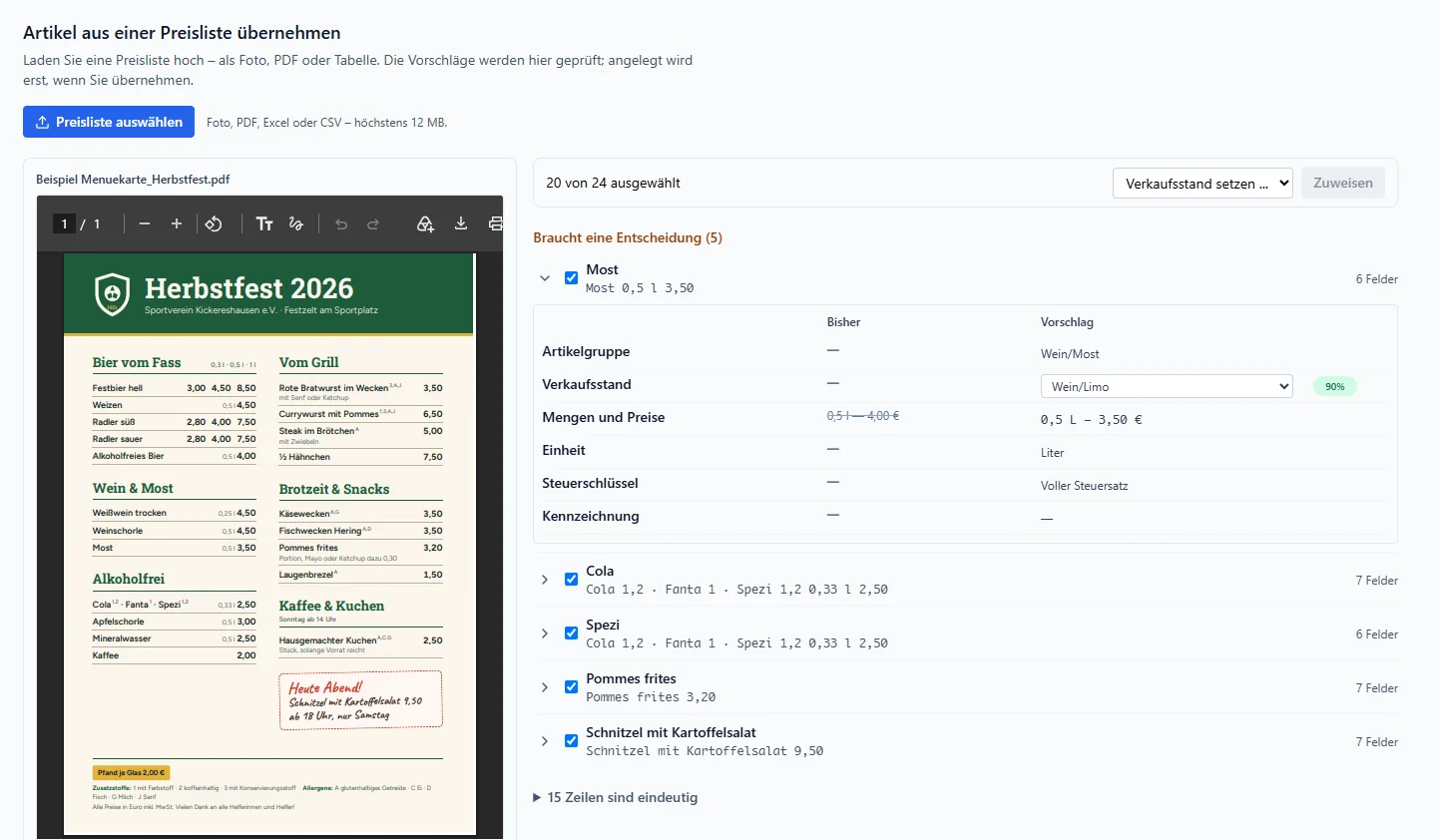Deselect the Pommes frites checkbox
This screenshot has height=840, width=1440.
[x=571, y=687]
